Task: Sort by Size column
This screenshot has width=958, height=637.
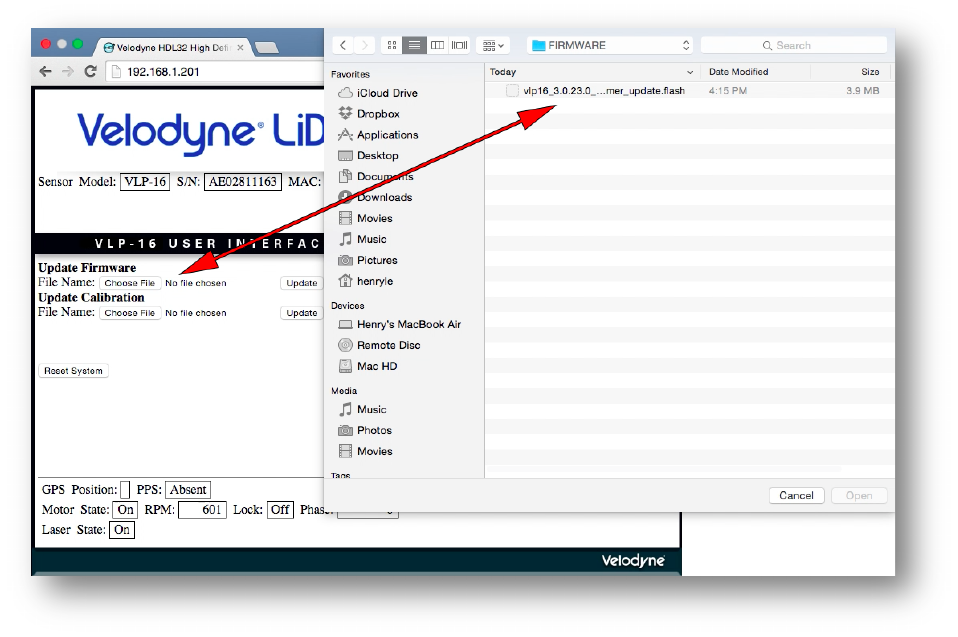Action: (852, 71)
